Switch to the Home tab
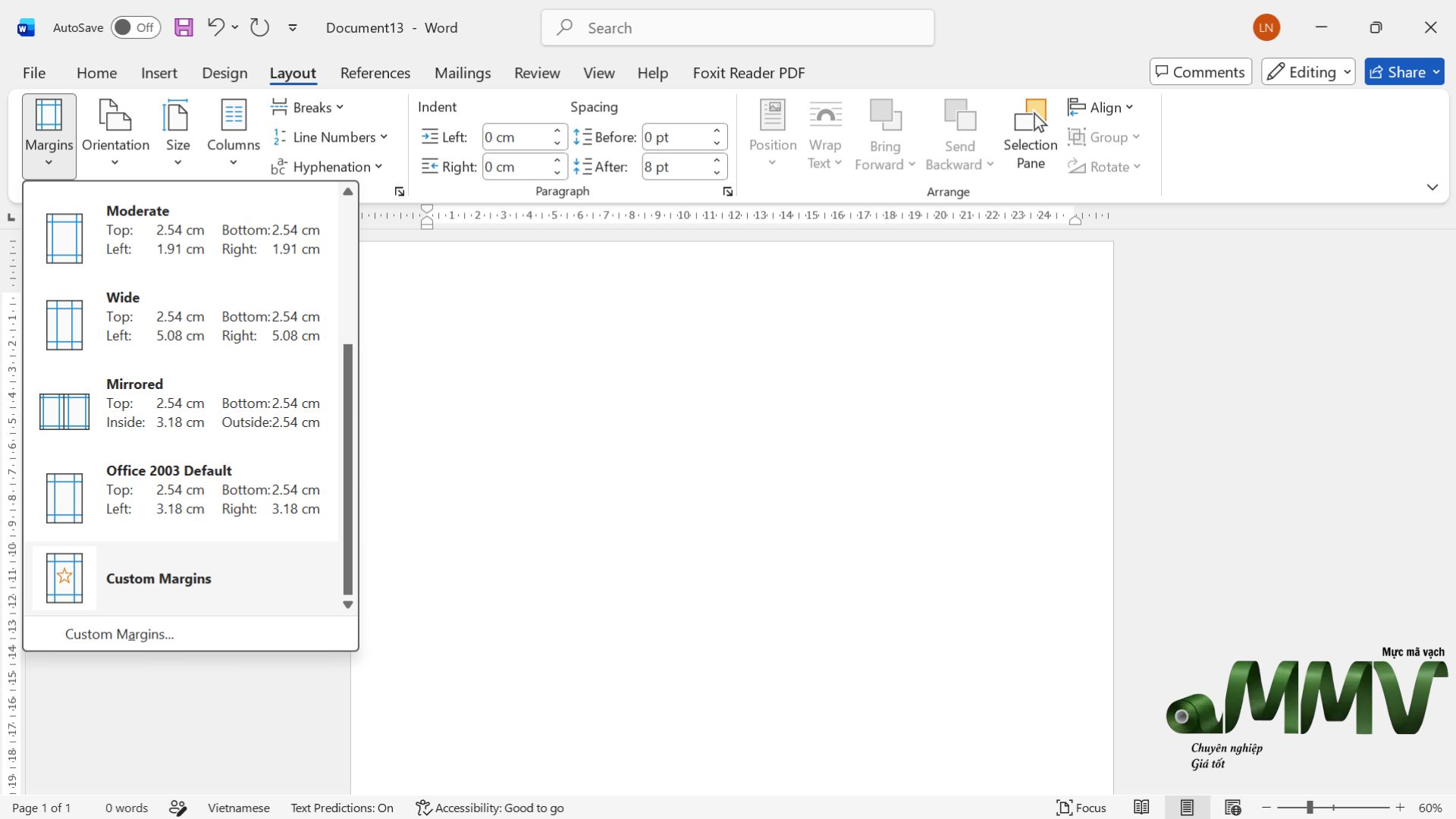 97,73
